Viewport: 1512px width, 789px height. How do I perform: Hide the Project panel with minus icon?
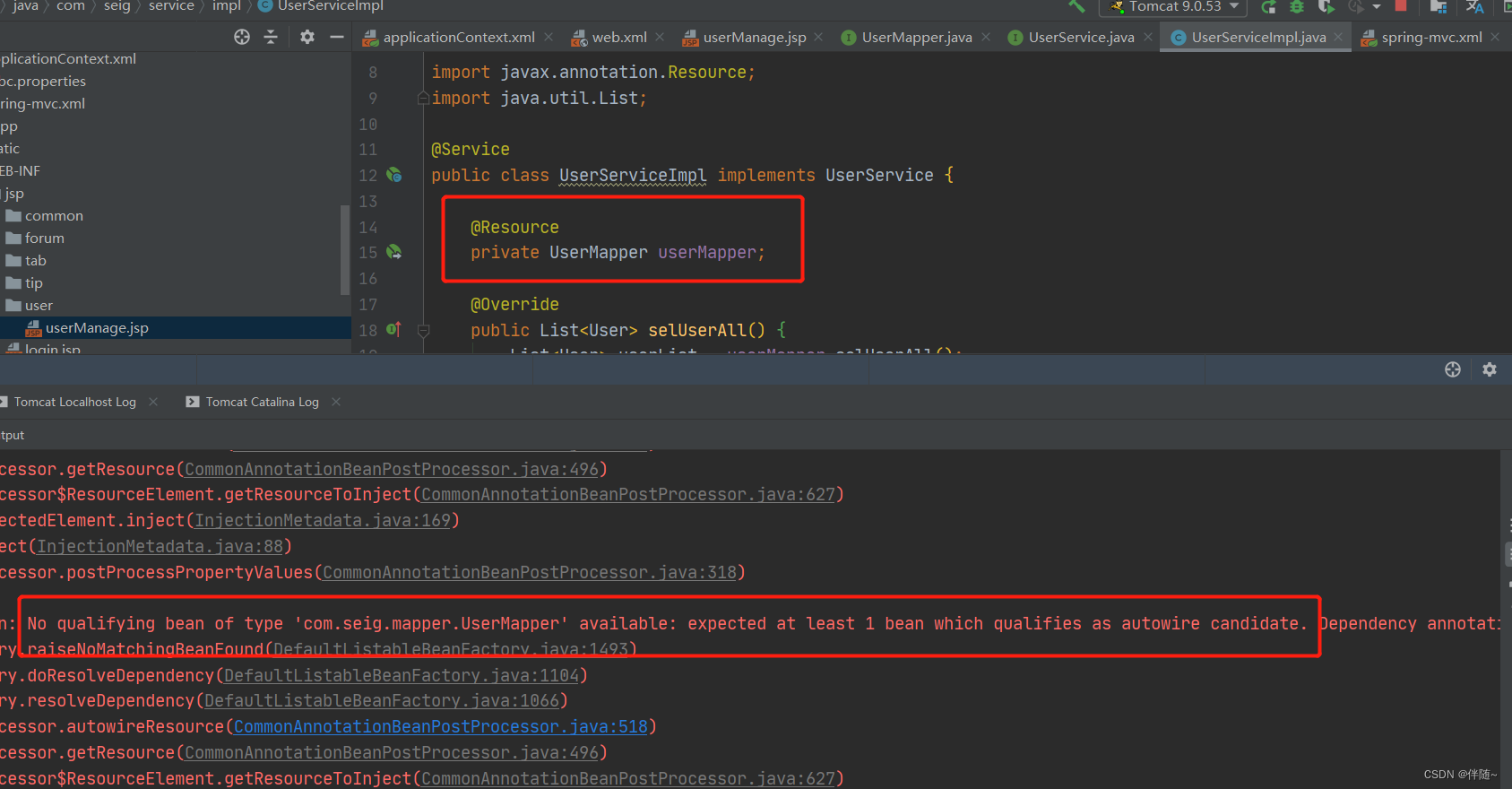tap(337, 37)
